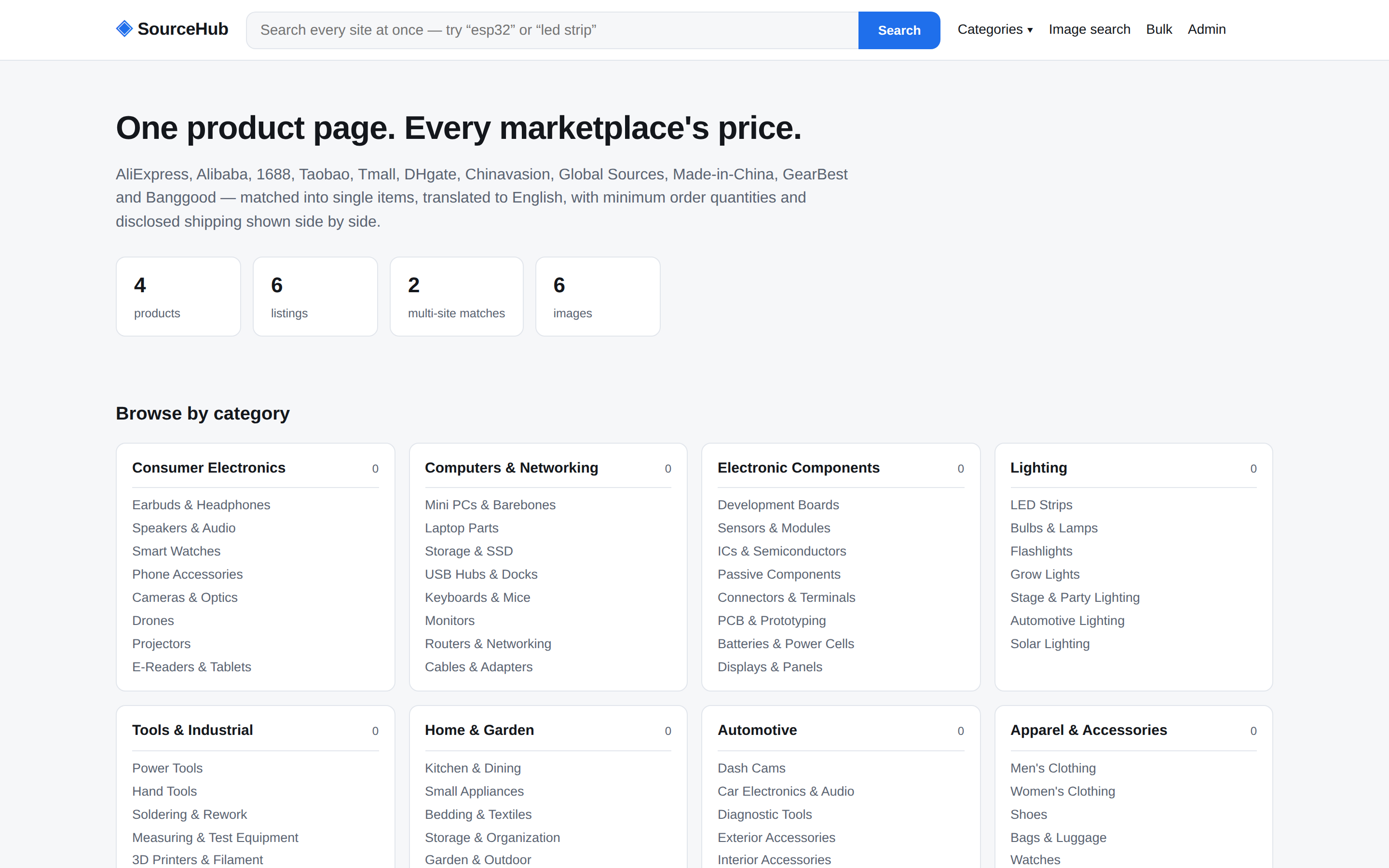Image resolution: width=1389 pixels, height=868 pixels.
Task: Open Image search page
Action: click(x=1089, y=29)
